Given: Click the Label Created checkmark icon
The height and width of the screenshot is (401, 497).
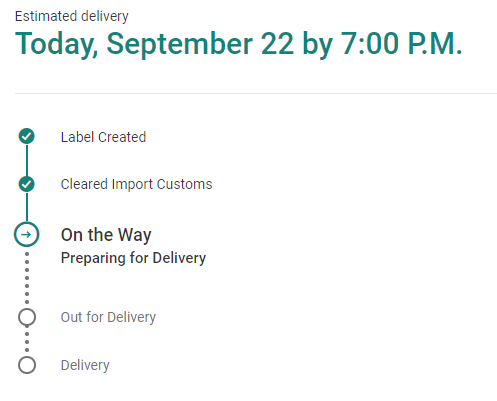Looking at the screenshot, I should click(x=27, y=136).
